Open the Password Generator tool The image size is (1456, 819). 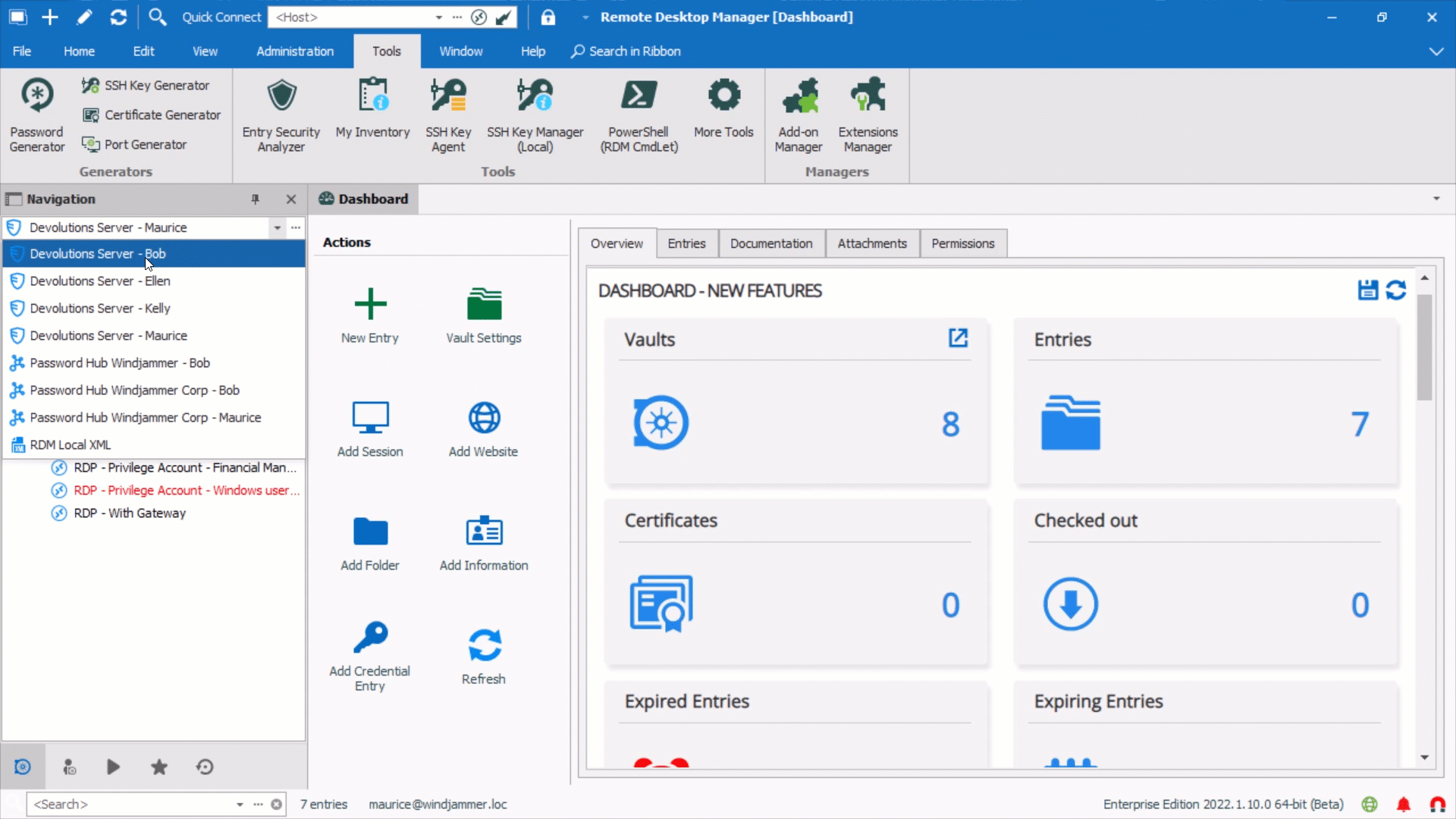[x=36, y=114]
